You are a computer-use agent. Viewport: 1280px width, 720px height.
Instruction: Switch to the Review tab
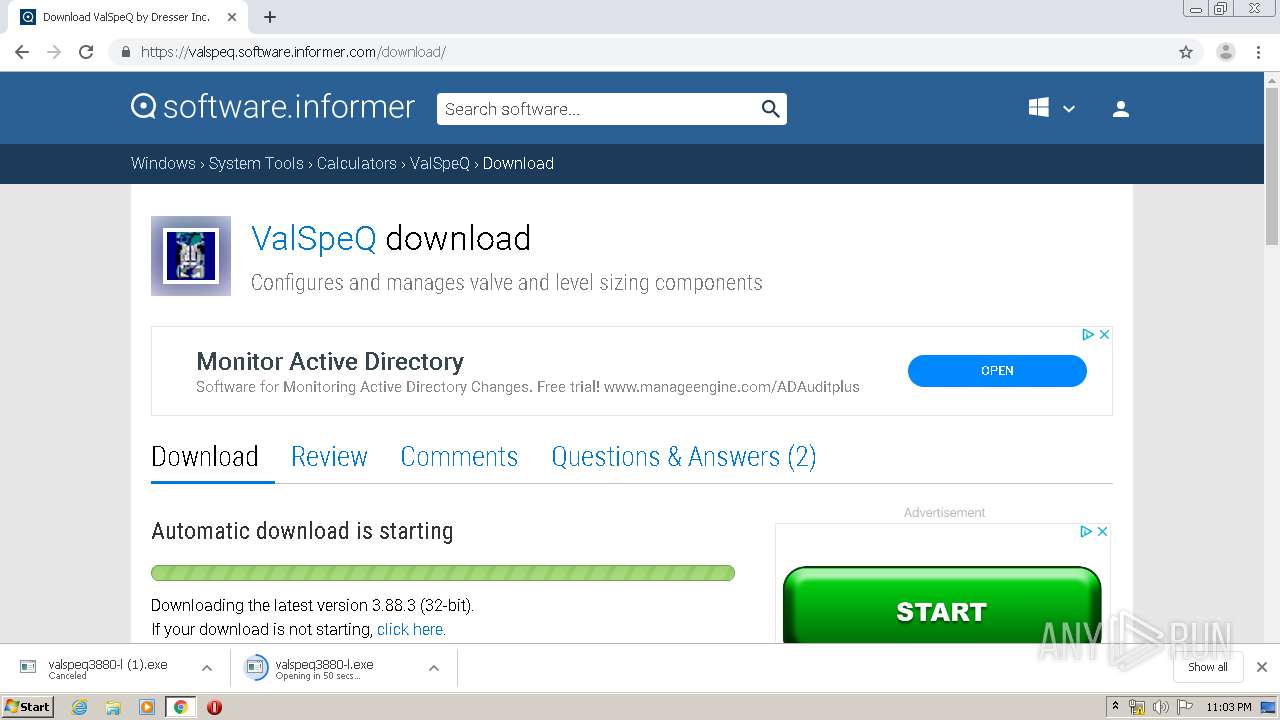[329, 457]
